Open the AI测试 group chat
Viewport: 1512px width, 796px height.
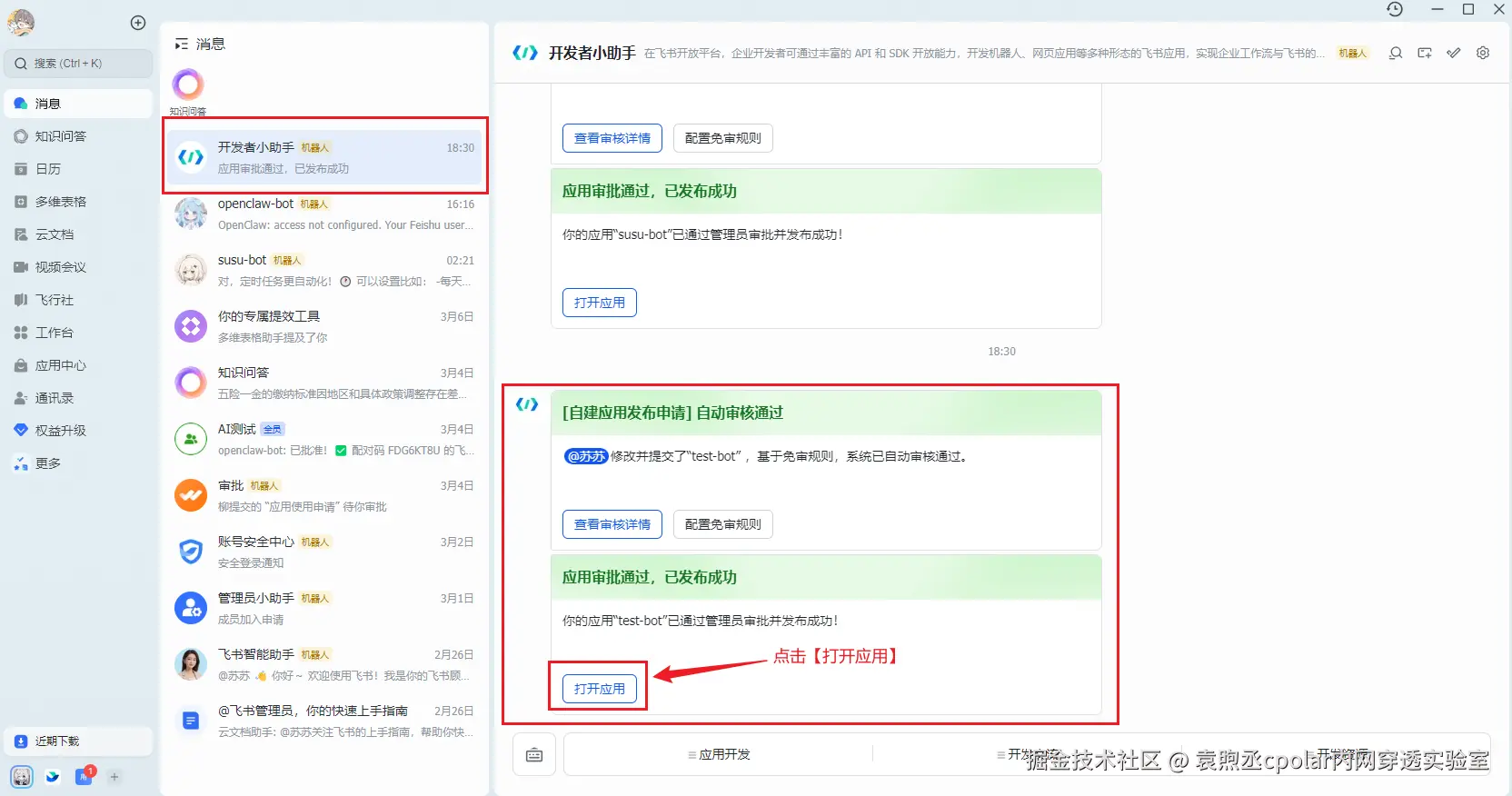point(325,439)
